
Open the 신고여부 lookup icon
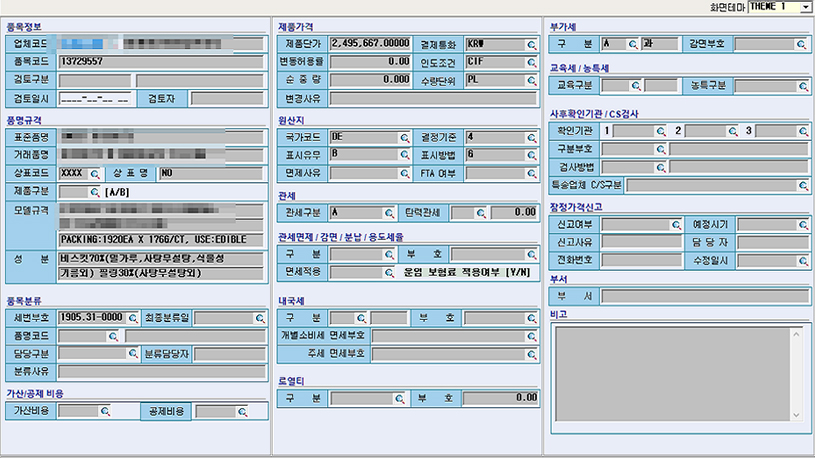pos(675,226)
